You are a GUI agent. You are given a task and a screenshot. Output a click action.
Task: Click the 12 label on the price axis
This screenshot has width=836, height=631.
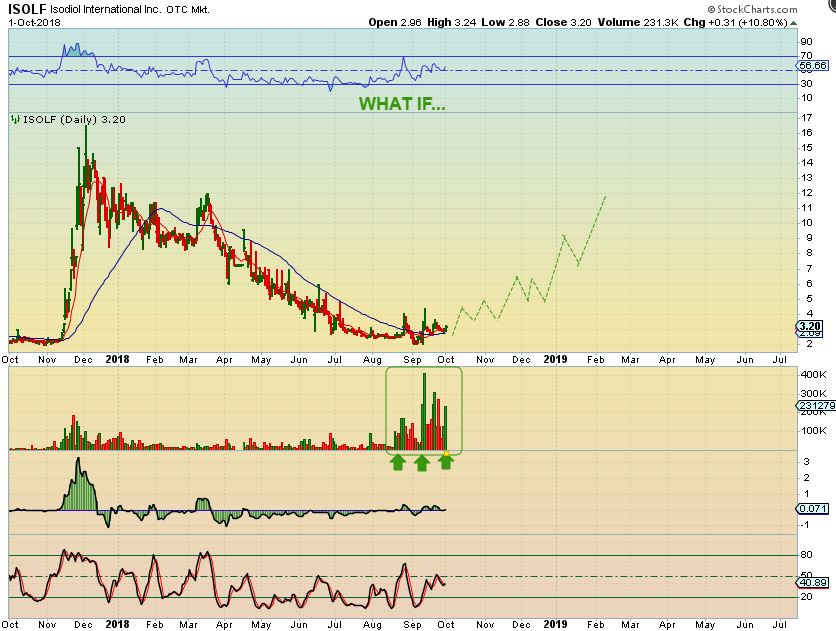[x=806, y=193]
